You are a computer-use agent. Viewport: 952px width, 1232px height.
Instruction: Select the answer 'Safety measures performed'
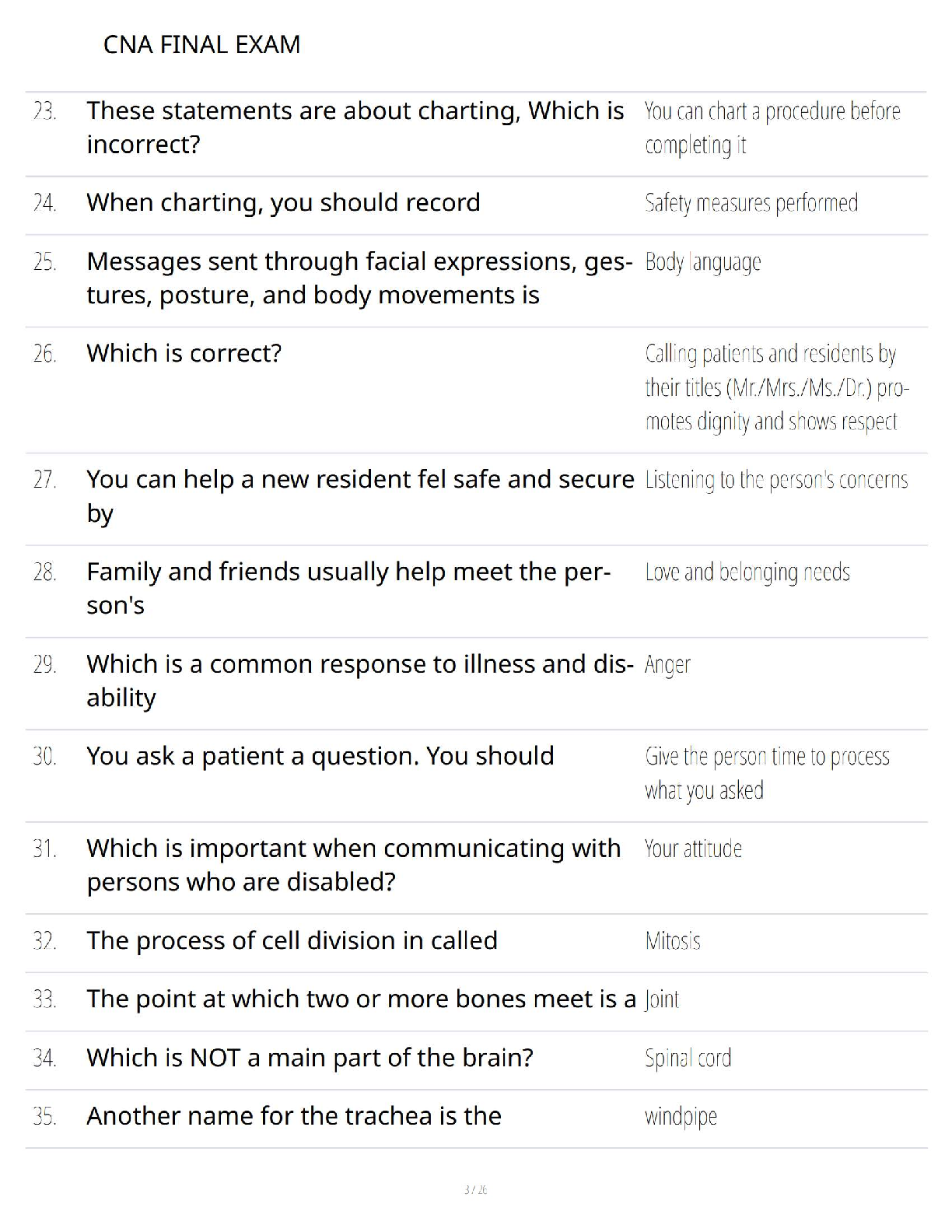(x=751, y=203)
